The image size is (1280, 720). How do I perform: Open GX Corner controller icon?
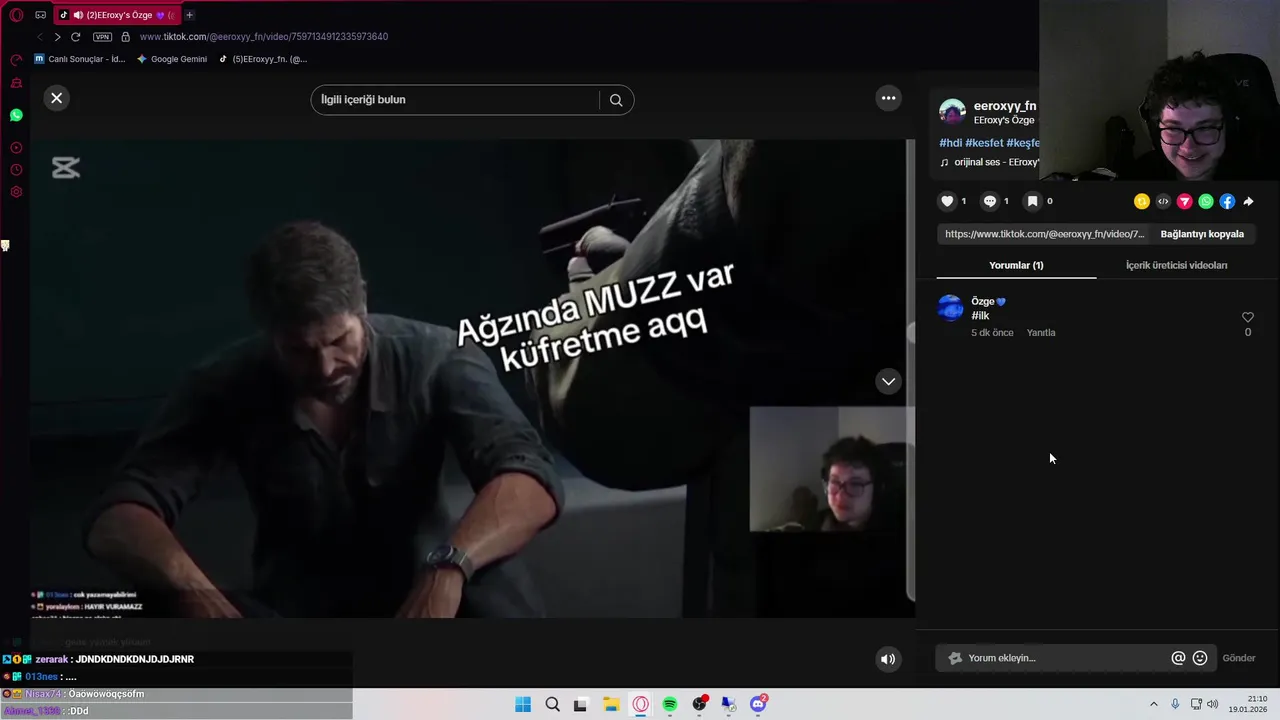coord(40,15)
